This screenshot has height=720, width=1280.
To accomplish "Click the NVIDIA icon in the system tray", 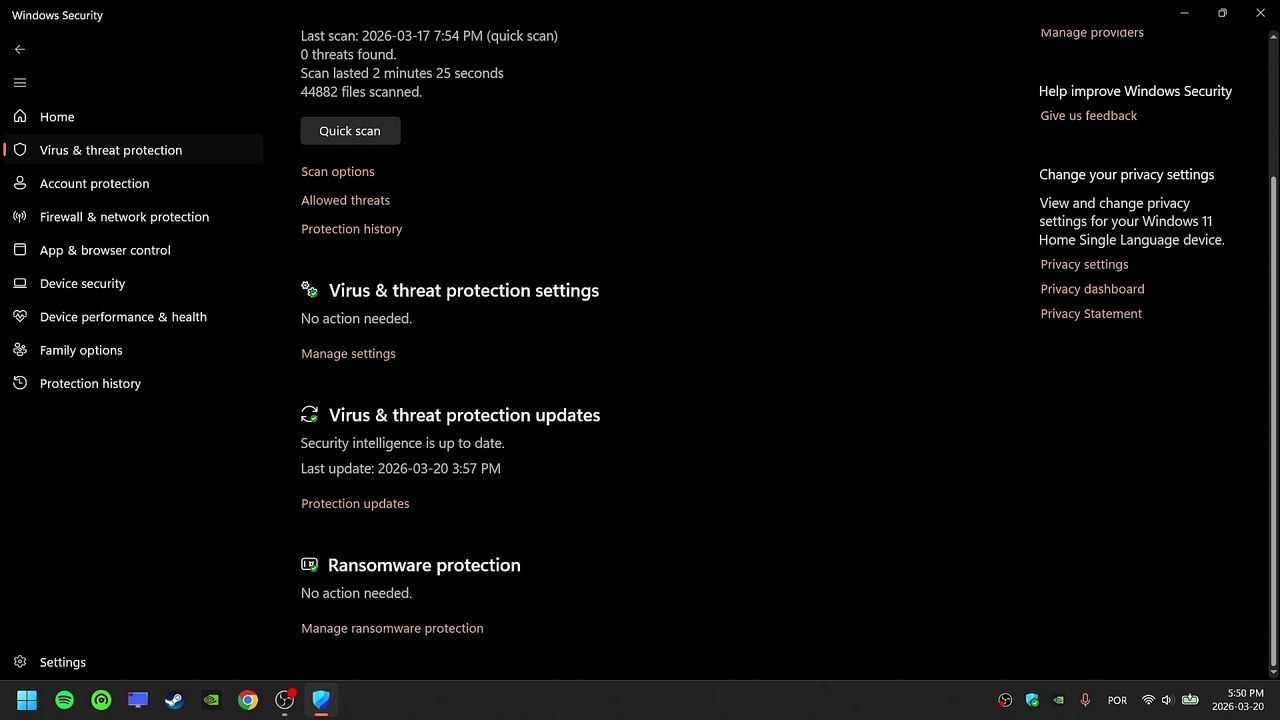I will (1059, 700).
